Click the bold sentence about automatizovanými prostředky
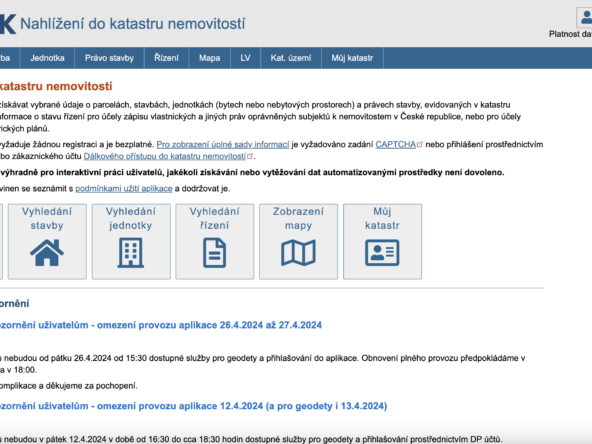Screen dimensions: 592x444 [x=252, y=173]
